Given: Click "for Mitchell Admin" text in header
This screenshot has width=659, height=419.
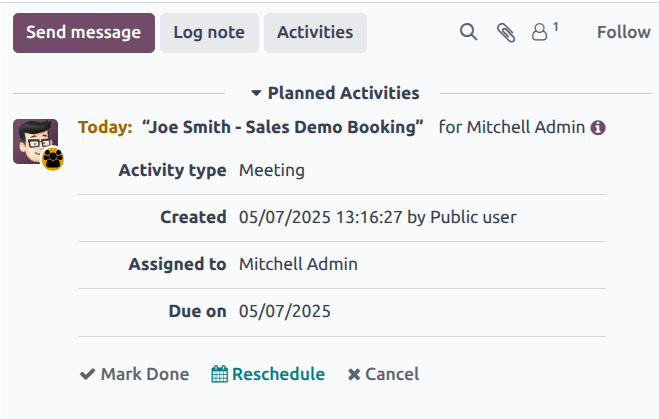Looking at the screenshot, I should tap(511, 127).
